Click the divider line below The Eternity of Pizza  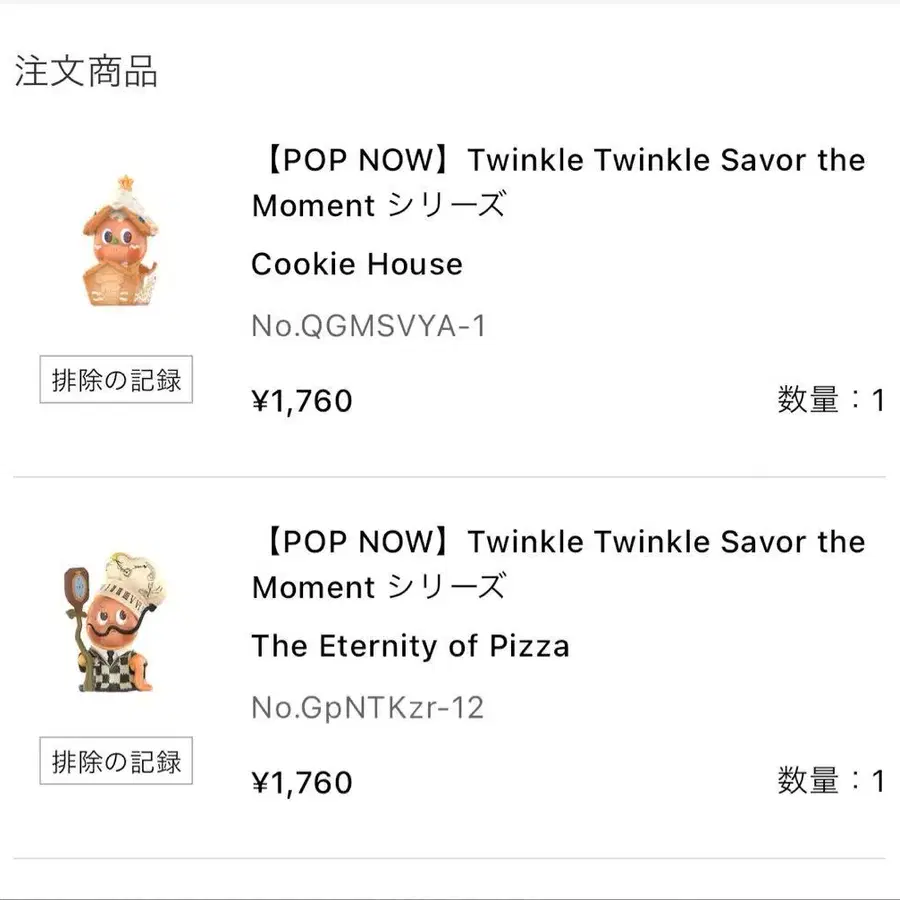click(x=450, y=858)
